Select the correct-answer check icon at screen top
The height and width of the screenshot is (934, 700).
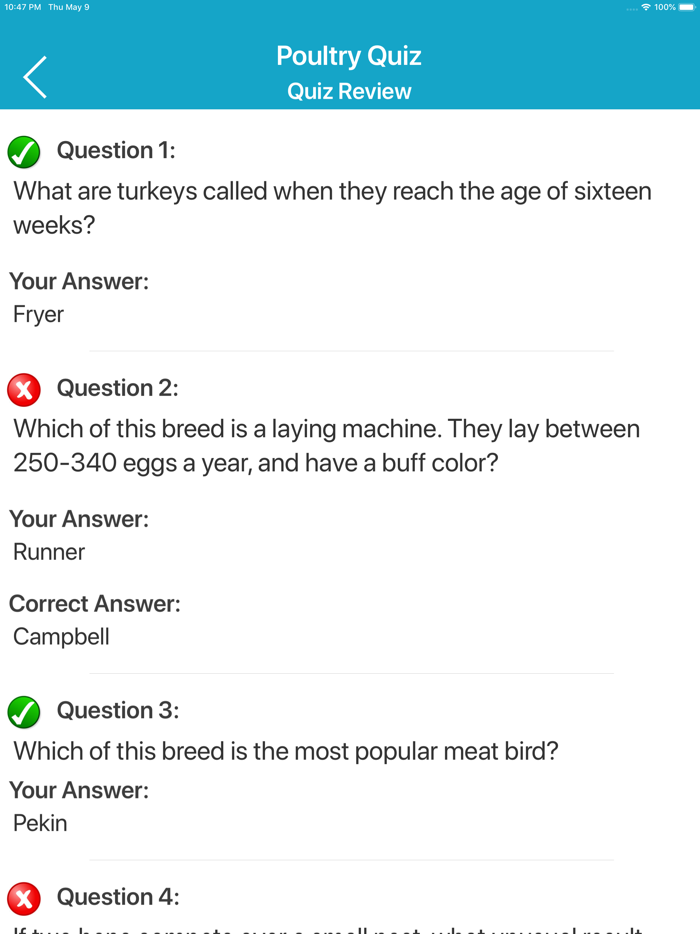(24, 152)
